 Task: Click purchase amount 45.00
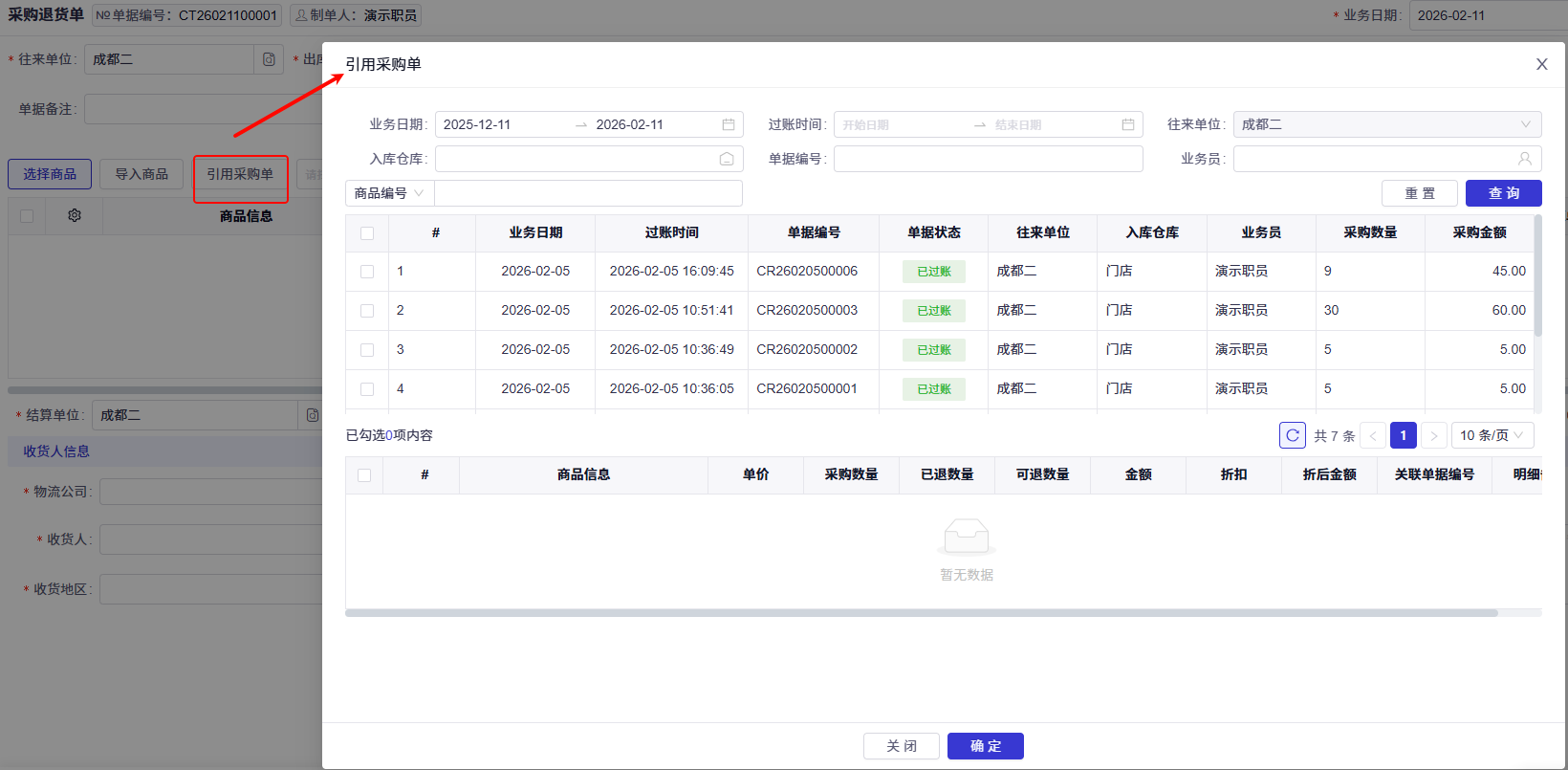pos(1509,271)
